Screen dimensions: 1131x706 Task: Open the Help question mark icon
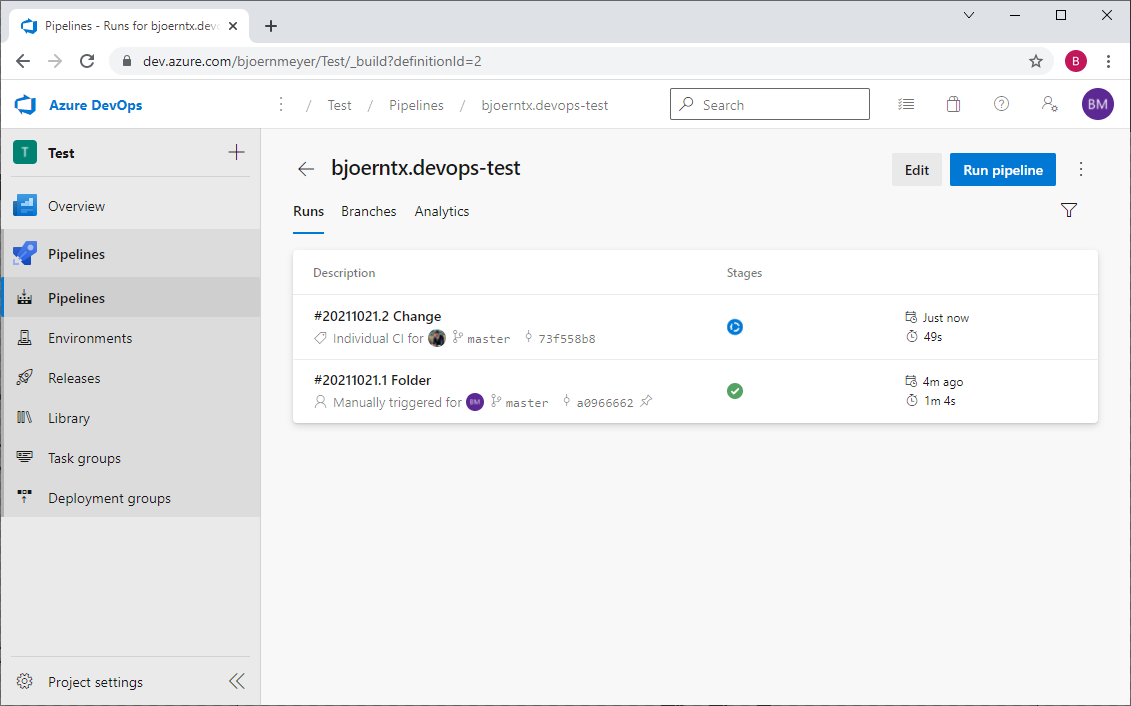click(x=1001, y=104)
